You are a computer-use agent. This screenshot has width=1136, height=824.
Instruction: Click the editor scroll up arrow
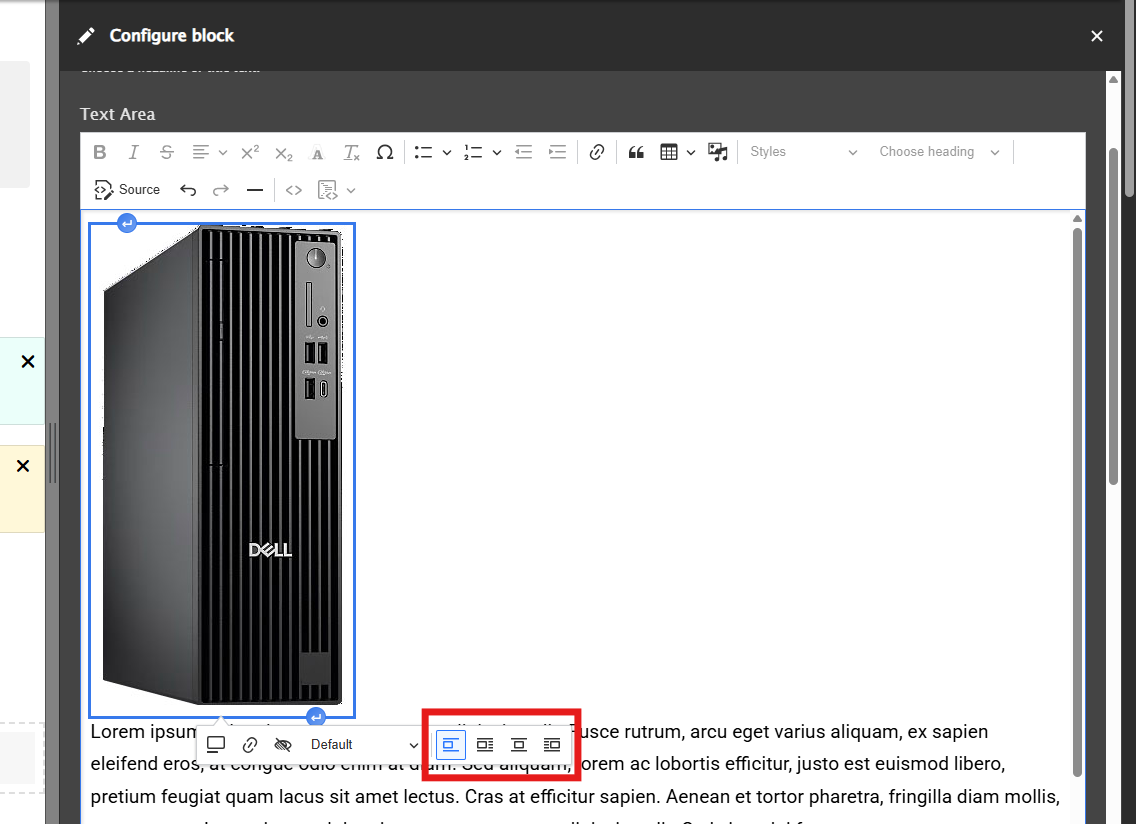pyautogui.click(x=1077, y=219)
